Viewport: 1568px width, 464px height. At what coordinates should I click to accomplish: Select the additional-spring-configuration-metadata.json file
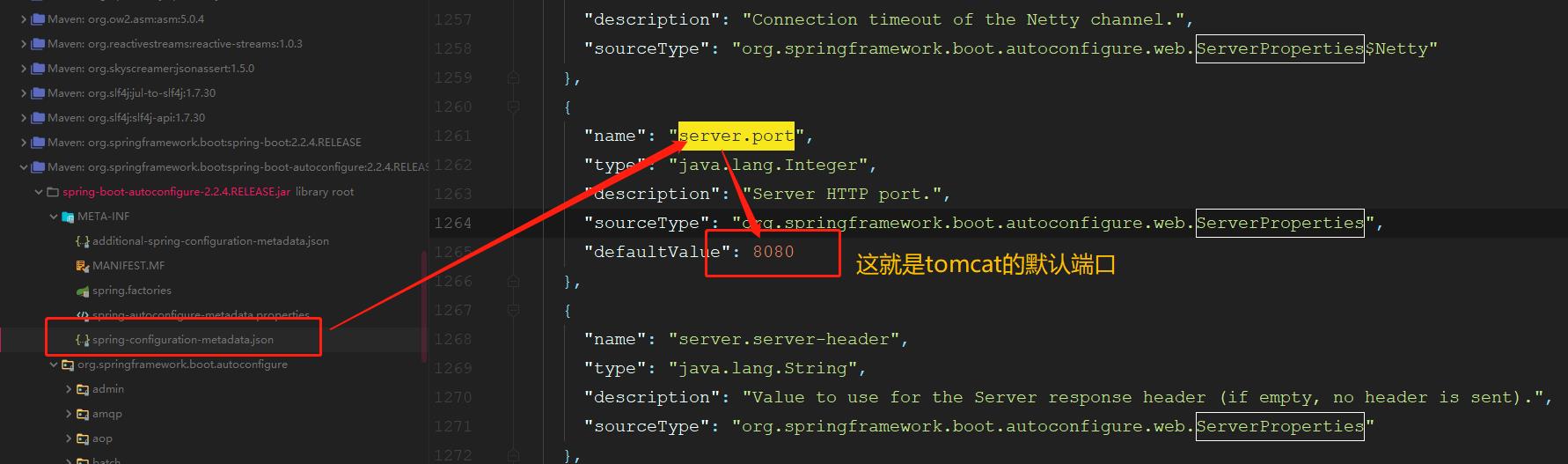point(210,240)
